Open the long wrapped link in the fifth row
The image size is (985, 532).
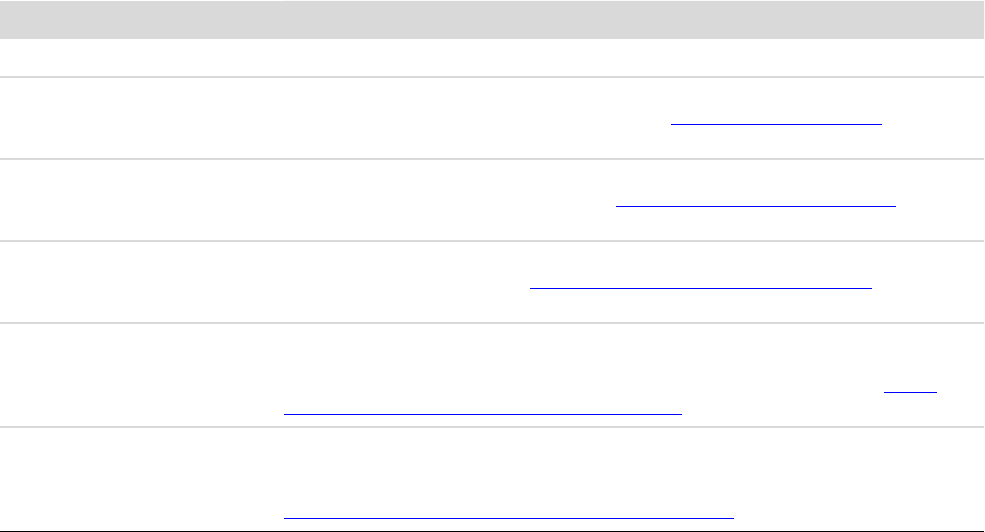tap(482, 409)
